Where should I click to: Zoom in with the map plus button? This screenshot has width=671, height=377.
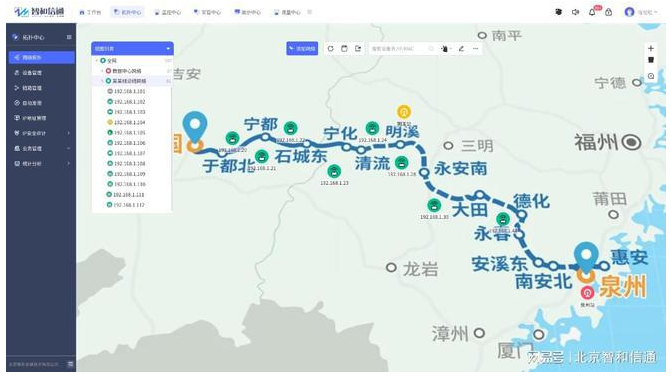pyautogui.click(x=651, y=48)
